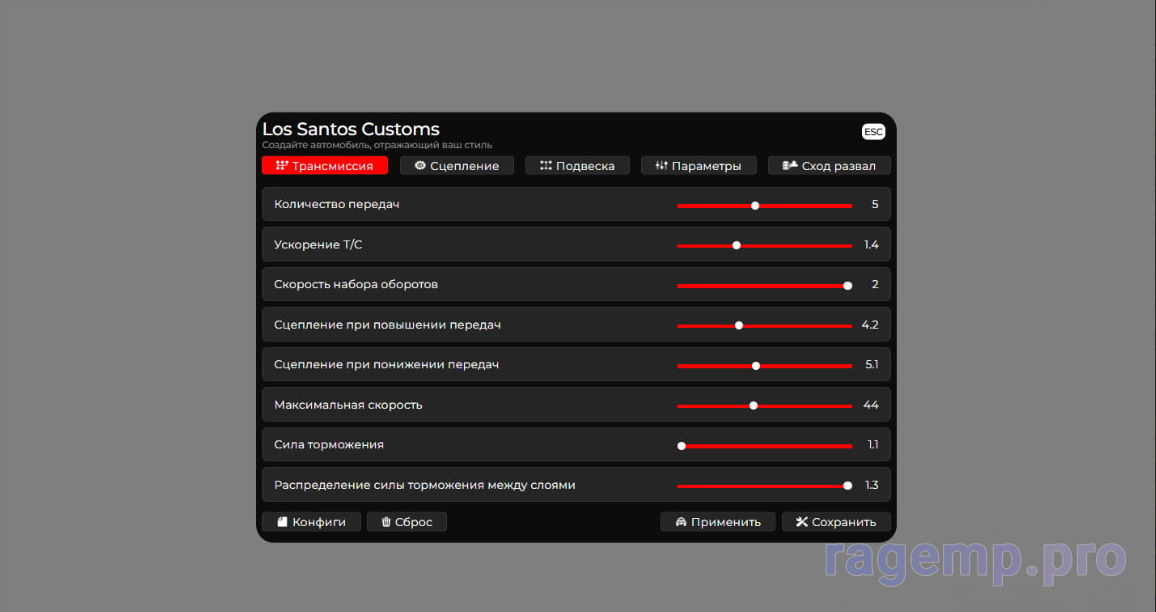Click the Количество передач label
Image resolution: width=1156 pixels, height=612 pixels.
tap(337, 204)
